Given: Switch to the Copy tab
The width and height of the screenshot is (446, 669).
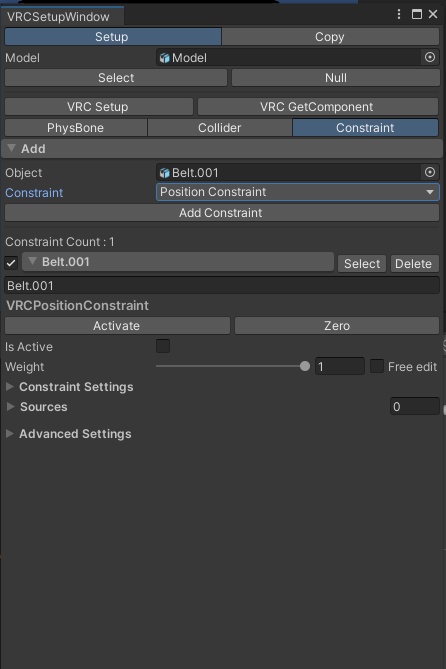Looking at the screenshot, I should pyautogui.click(x=330, y=37).
